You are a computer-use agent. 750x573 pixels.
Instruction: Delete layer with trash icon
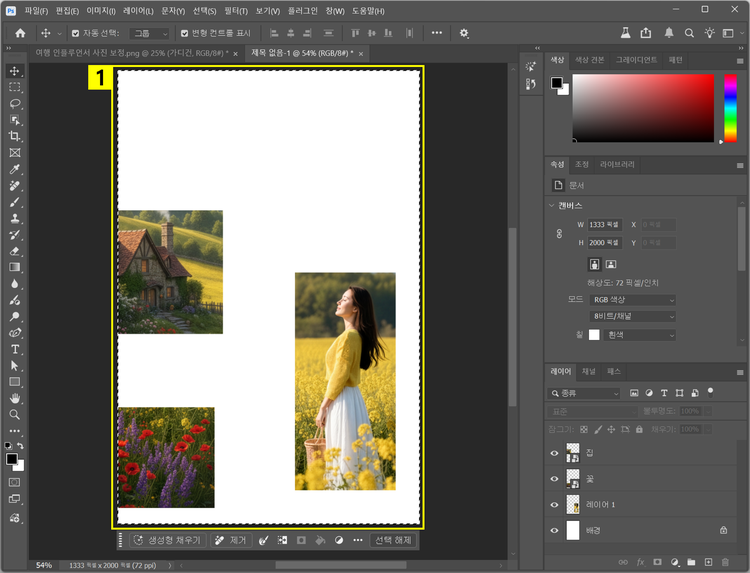pos(724,562)
